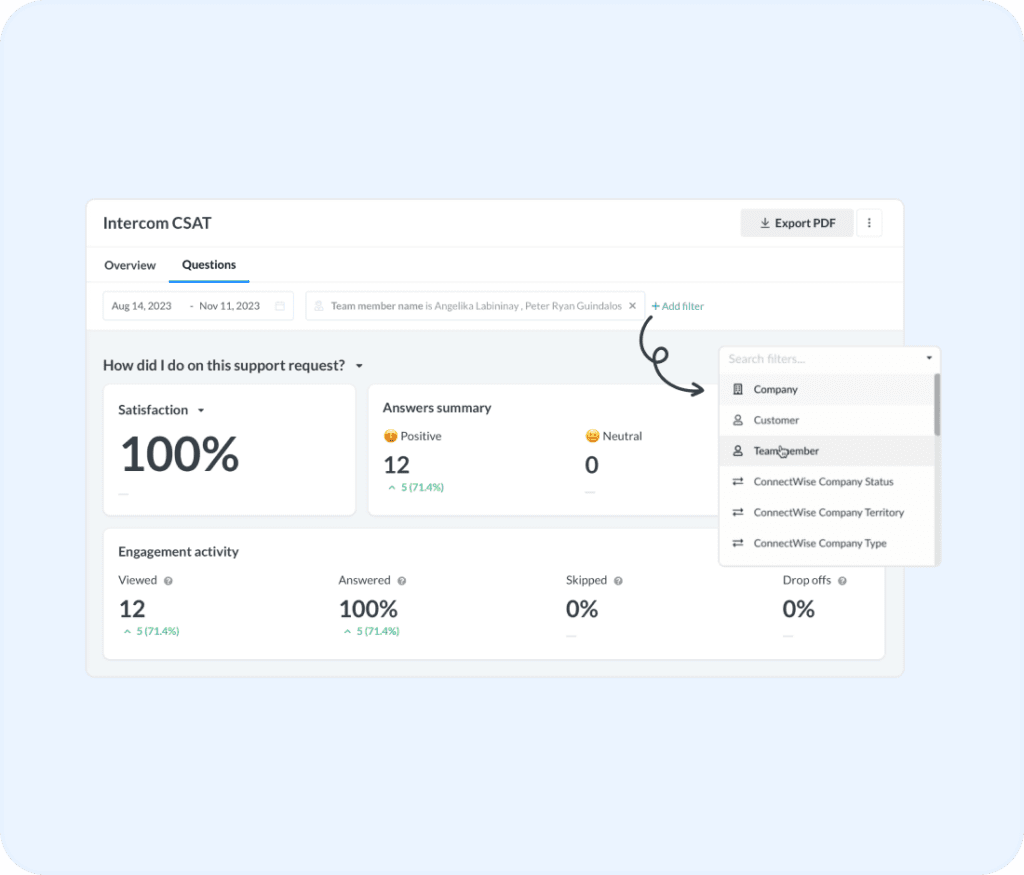Click the Export PDF button

pos(797,222)
